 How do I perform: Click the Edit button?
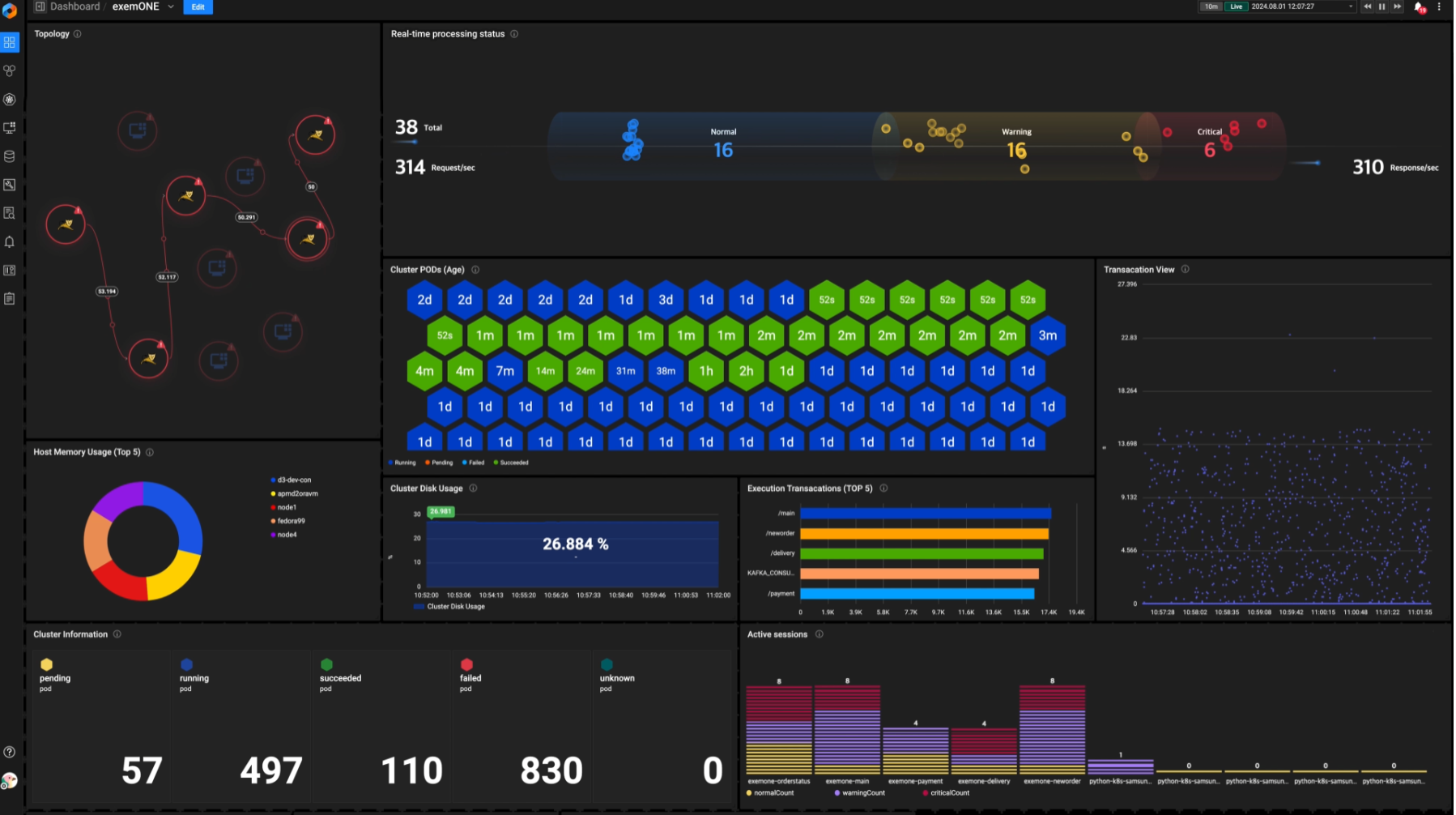pyautogui.click(x=198, y=6)
